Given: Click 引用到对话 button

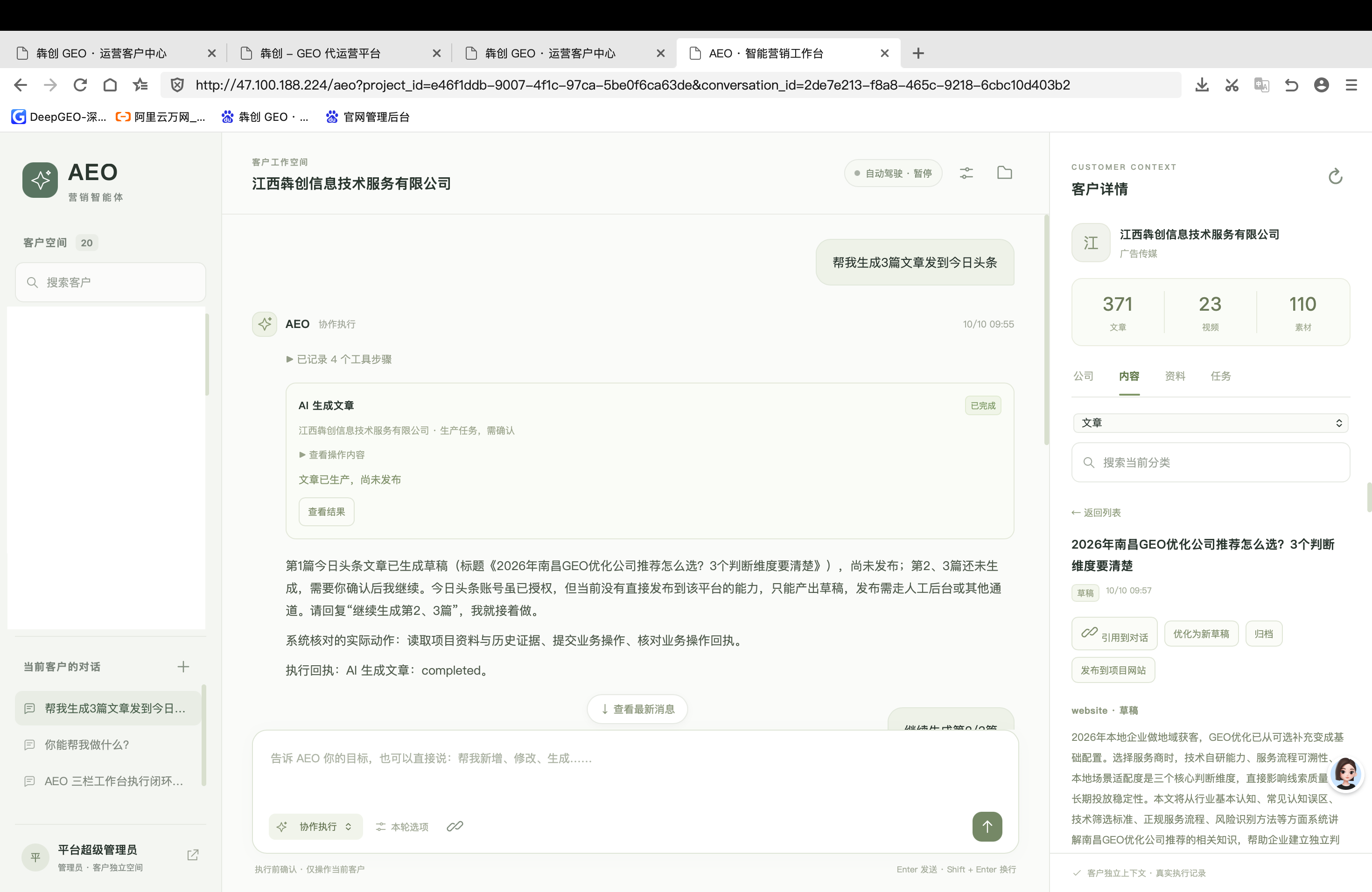Looking at the screenshot, I should [1114, 634].
